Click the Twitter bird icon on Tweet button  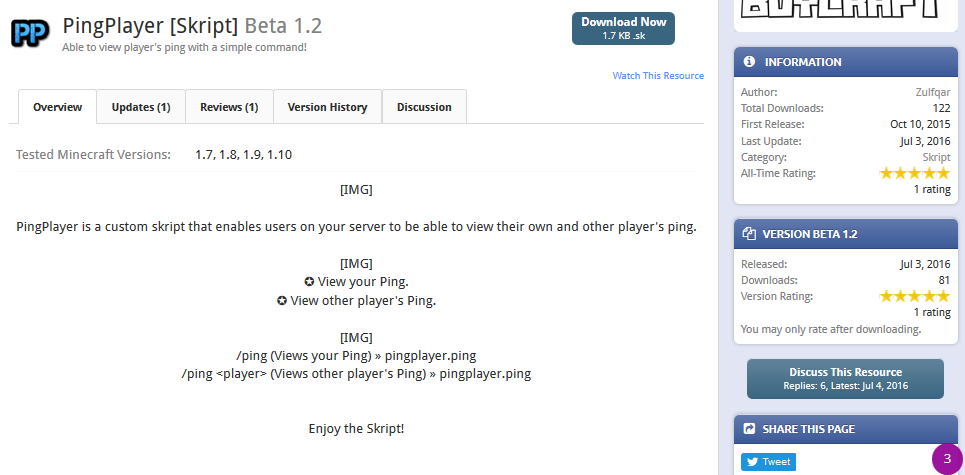pyautogui.click(x=752, y=462)
